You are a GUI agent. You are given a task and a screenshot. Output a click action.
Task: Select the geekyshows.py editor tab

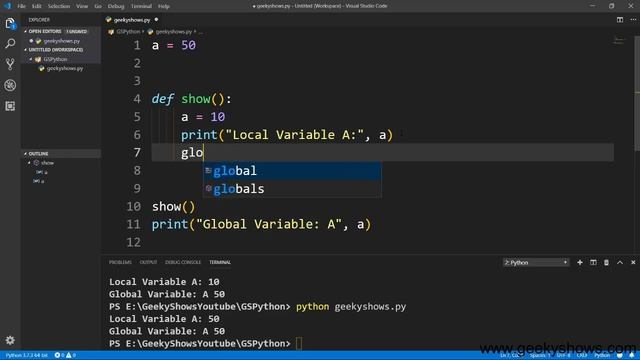coord(132,20)
